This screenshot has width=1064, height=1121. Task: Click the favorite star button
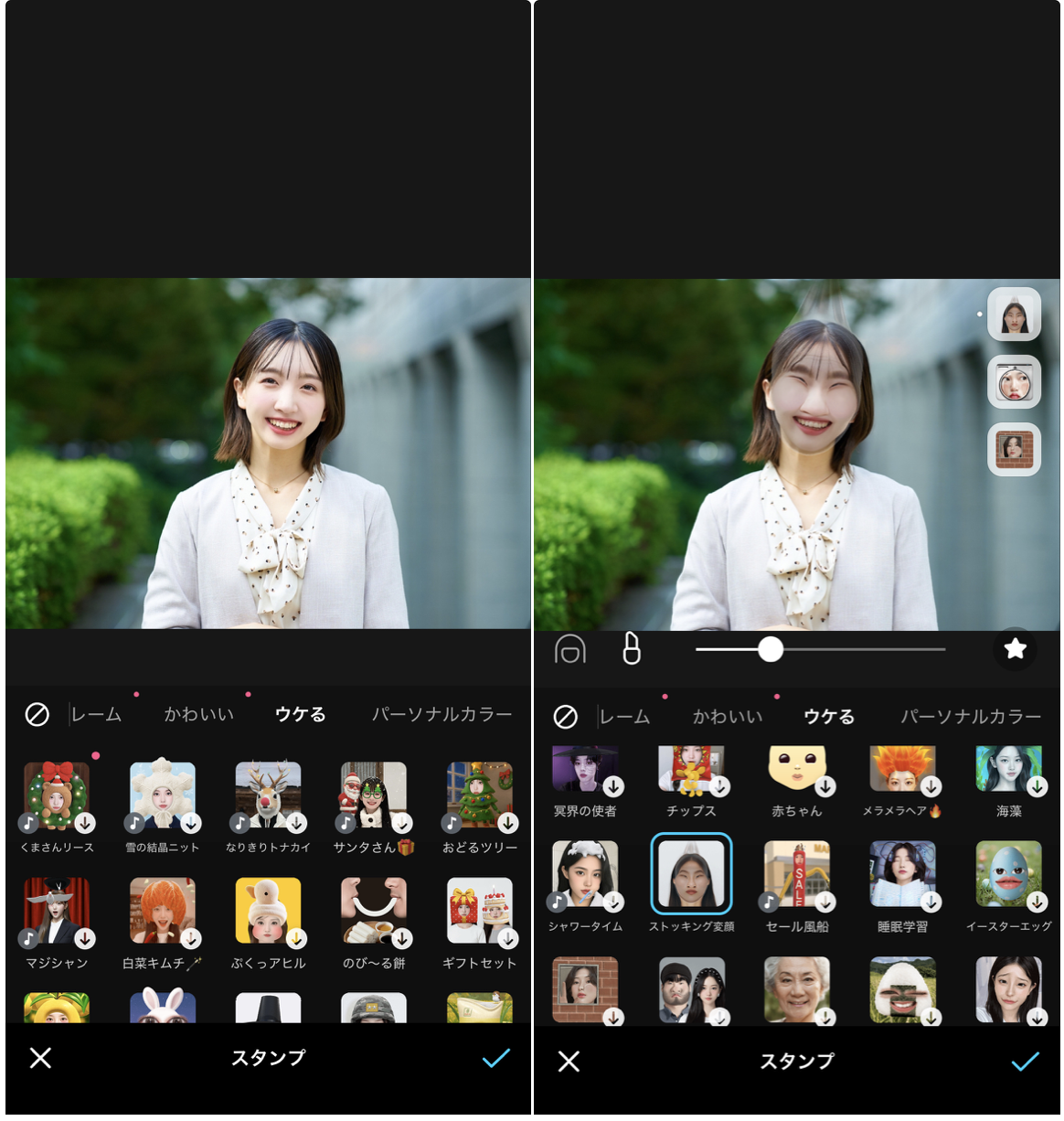(x=1015, y=649)
